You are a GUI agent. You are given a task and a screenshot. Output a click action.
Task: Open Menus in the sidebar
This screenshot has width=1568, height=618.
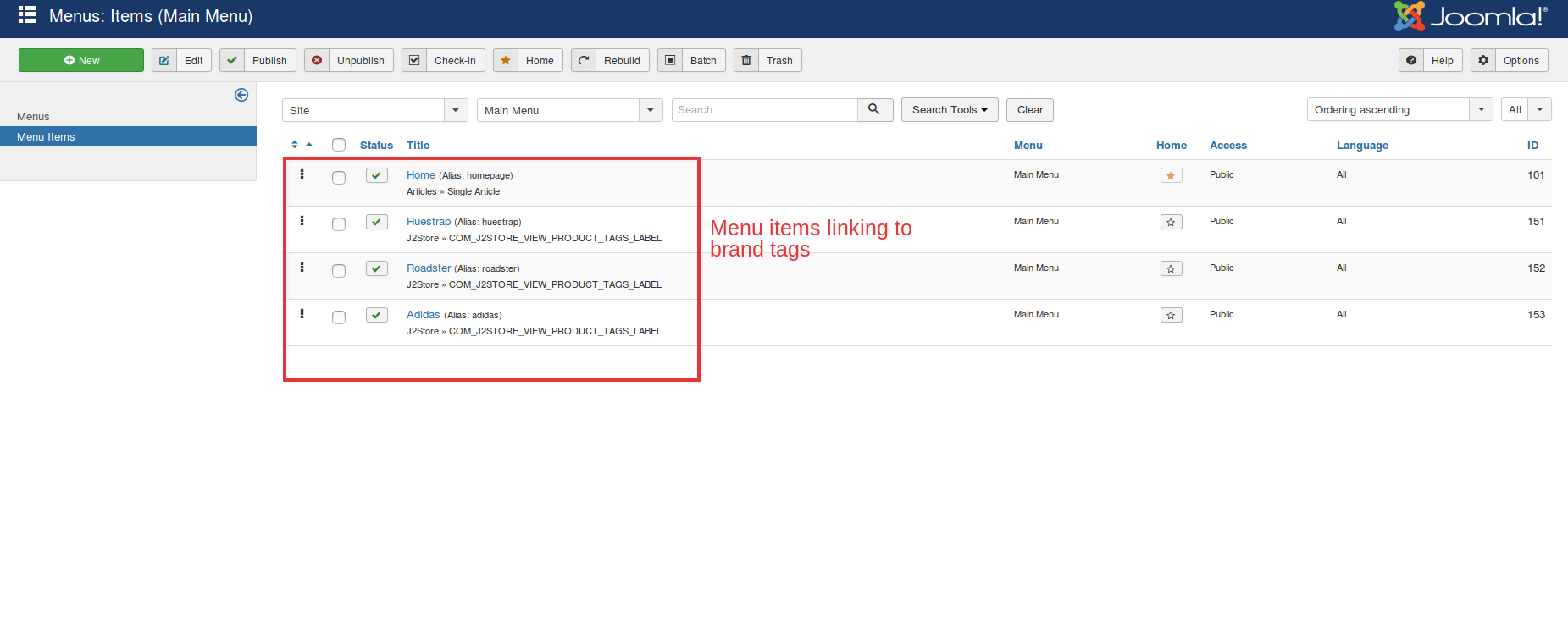[33, 117]
